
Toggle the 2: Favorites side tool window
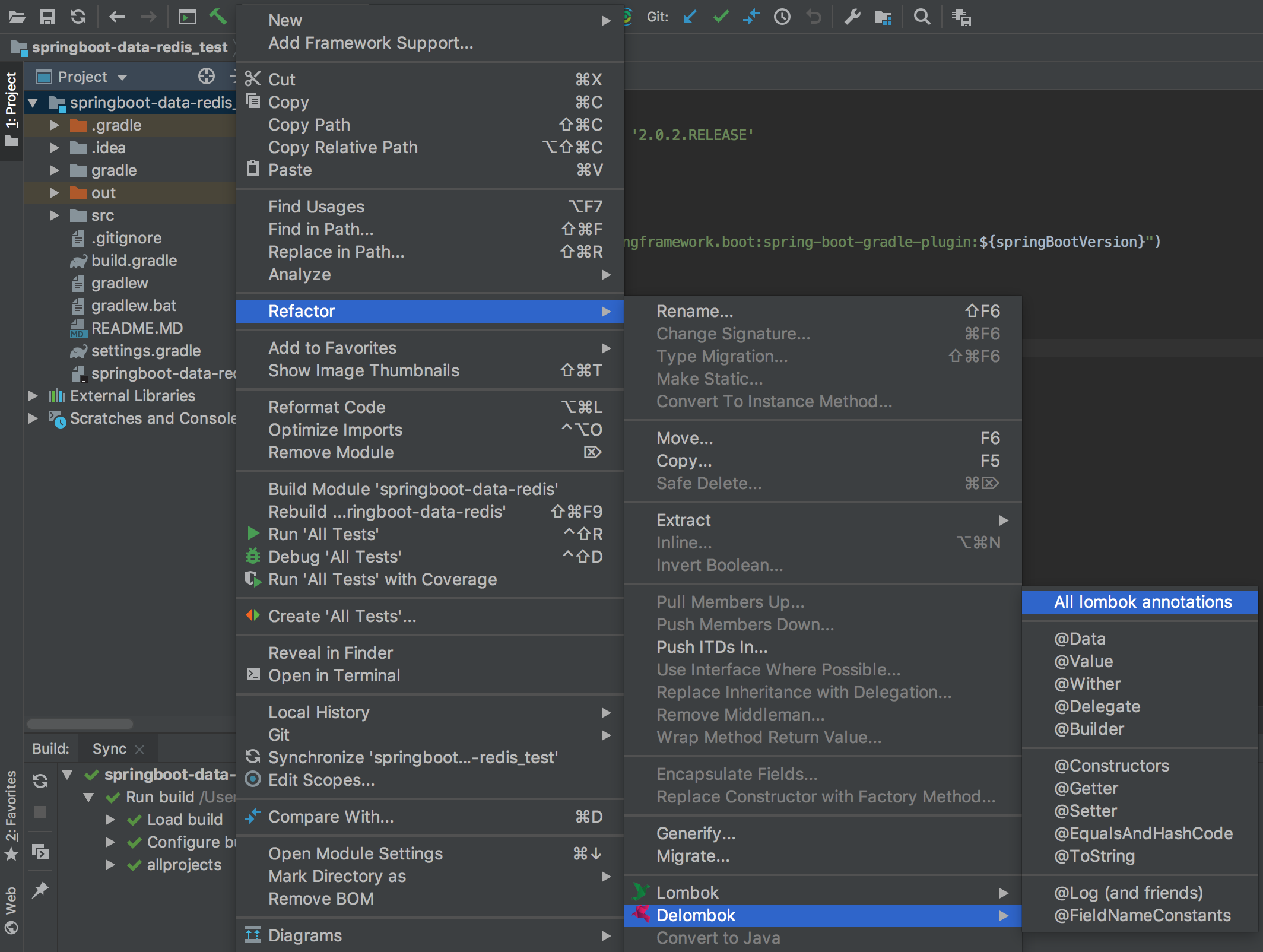click(x=11, y=813)
